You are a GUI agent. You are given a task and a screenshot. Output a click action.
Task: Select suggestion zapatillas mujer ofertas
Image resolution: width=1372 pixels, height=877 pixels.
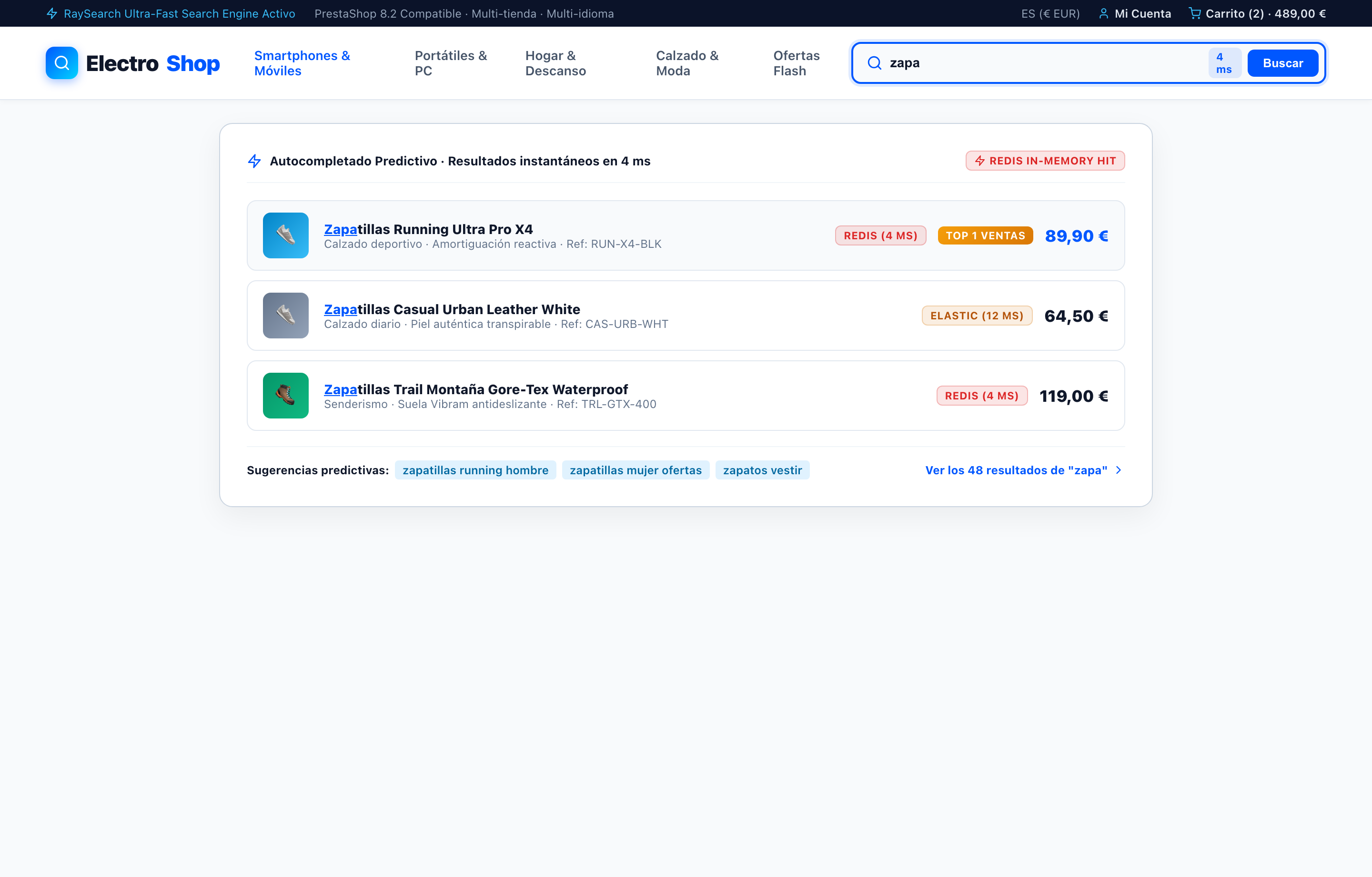(x=636, y=470)
